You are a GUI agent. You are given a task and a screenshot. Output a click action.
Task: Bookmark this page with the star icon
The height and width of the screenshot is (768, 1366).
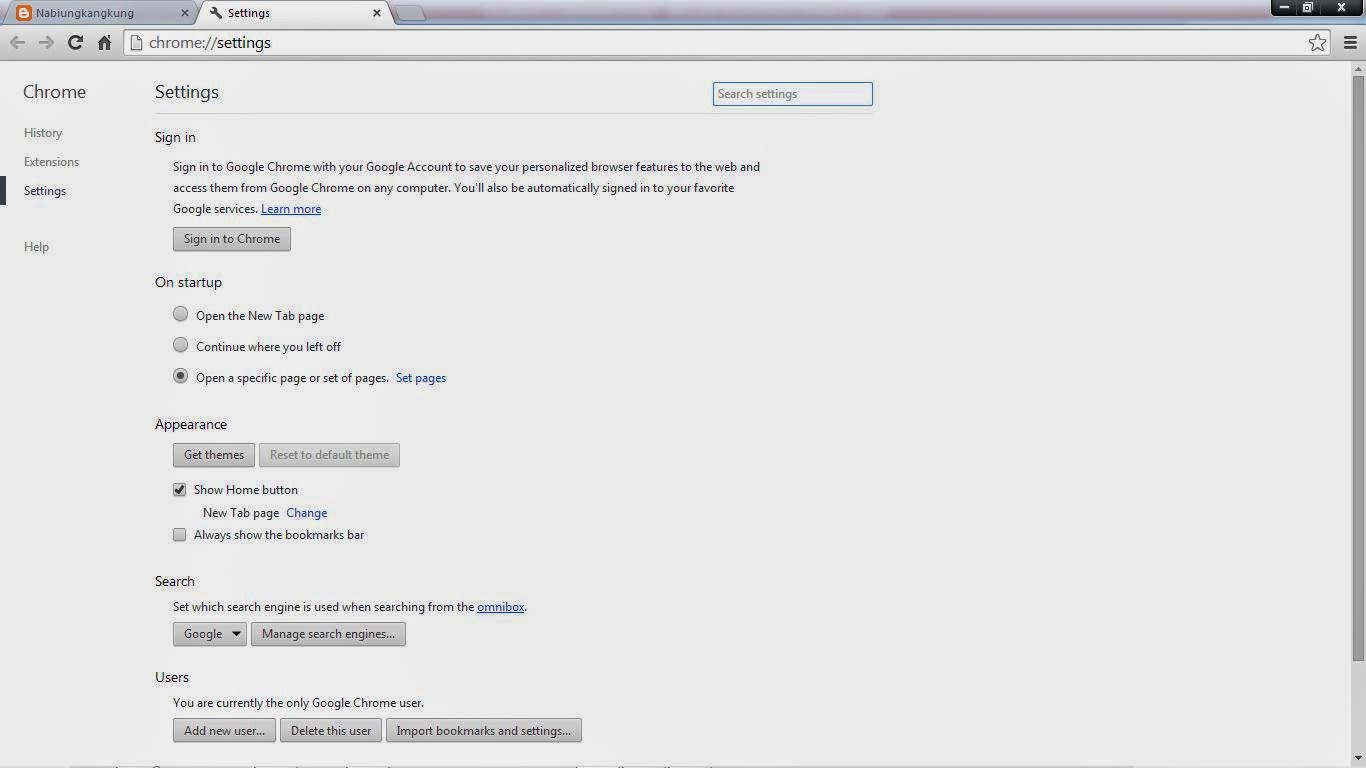[1318, 42]
